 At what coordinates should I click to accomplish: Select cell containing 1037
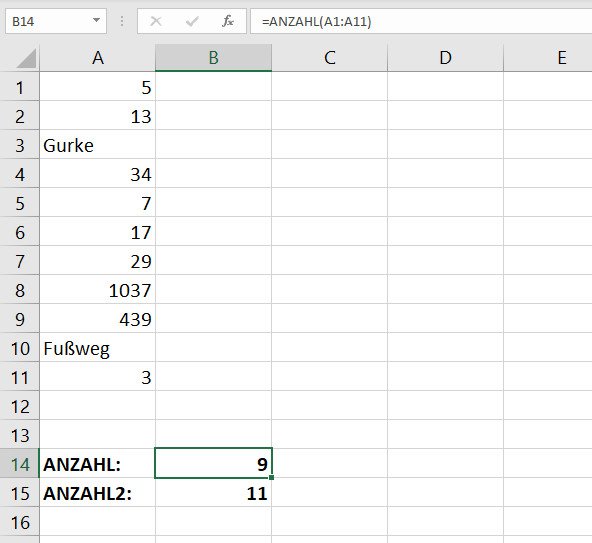tap(97, 290)
